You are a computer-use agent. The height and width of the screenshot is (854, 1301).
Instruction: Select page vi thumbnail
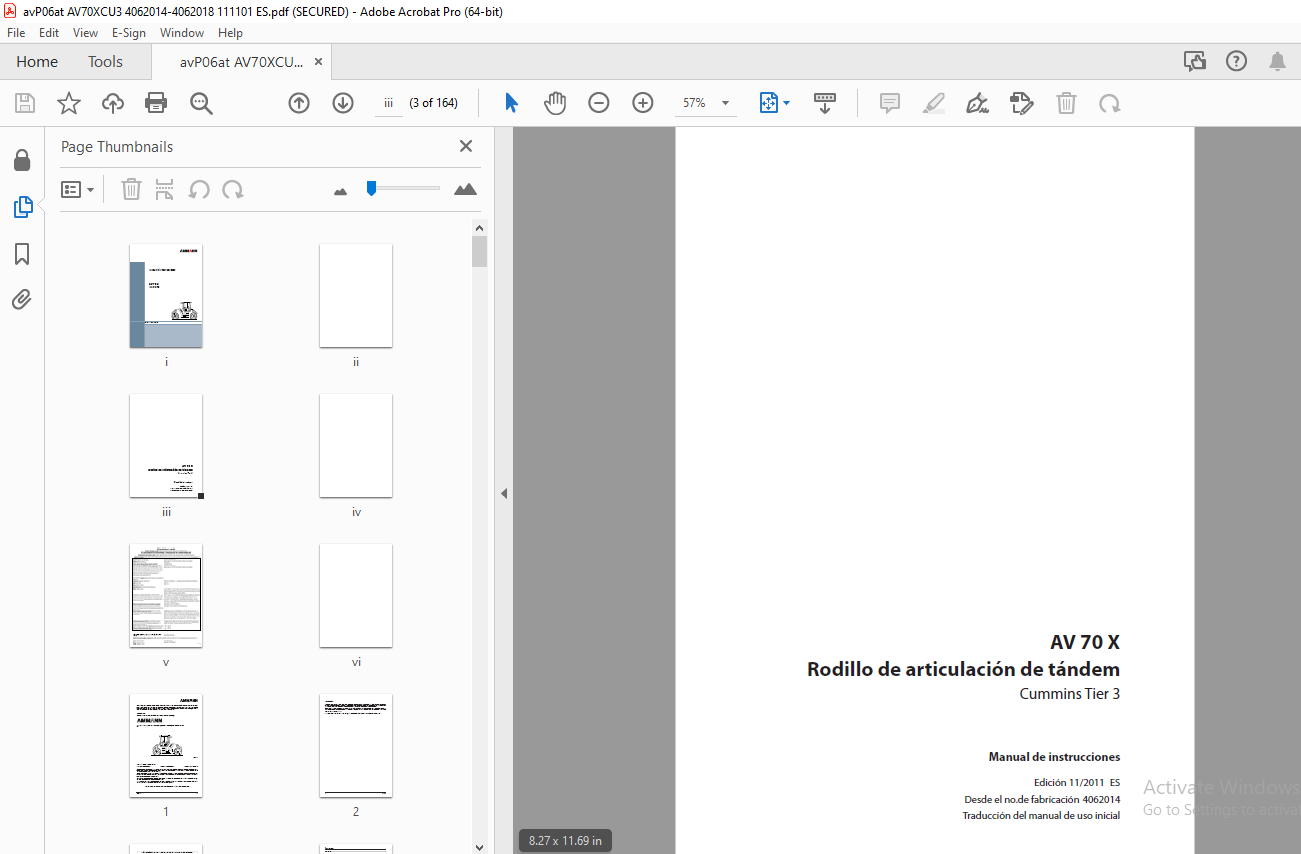point(356,596)
